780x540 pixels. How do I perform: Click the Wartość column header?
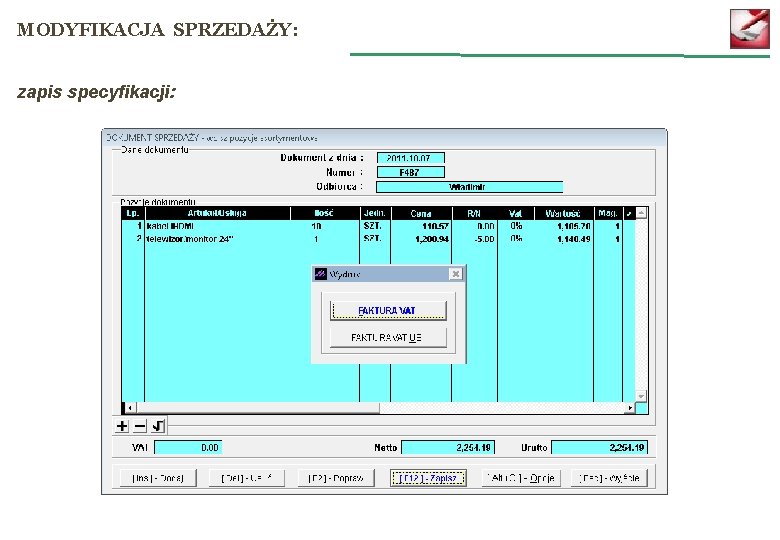[564, 213]
